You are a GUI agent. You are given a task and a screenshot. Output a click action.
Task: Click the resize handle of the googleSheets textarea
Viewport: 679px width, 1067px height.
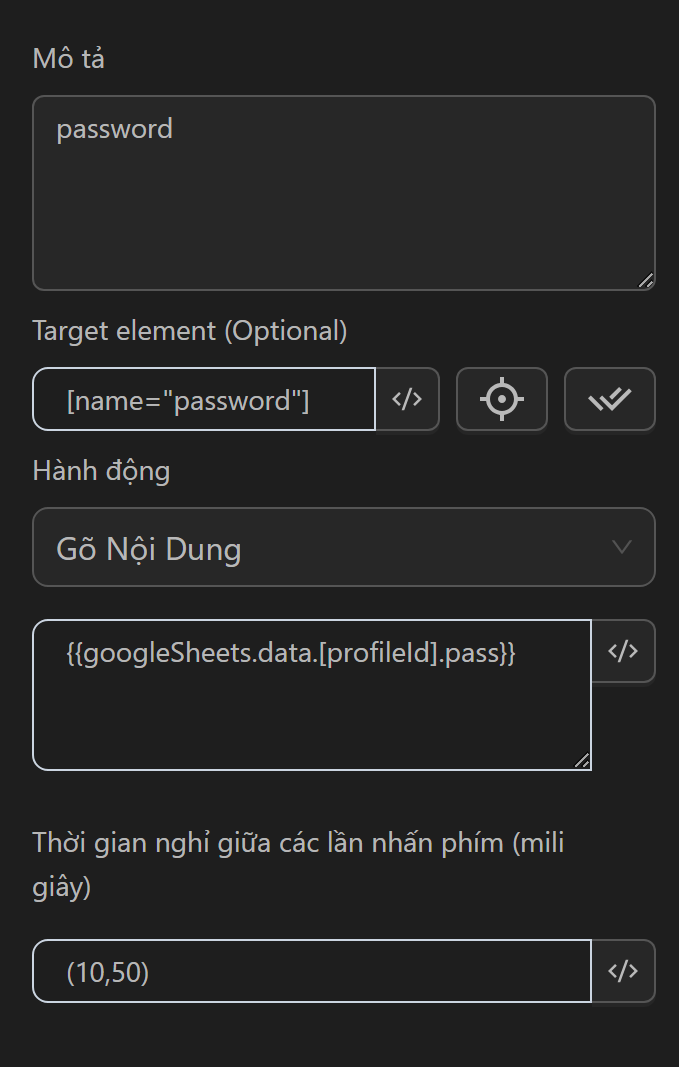(581, 761)
